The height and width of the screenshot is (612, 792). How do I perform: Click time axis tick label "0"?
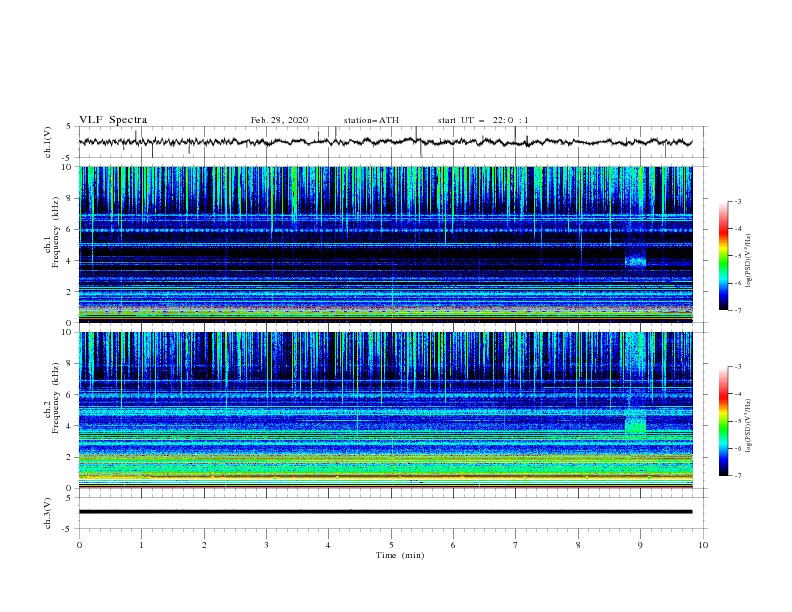pos(79,545)
